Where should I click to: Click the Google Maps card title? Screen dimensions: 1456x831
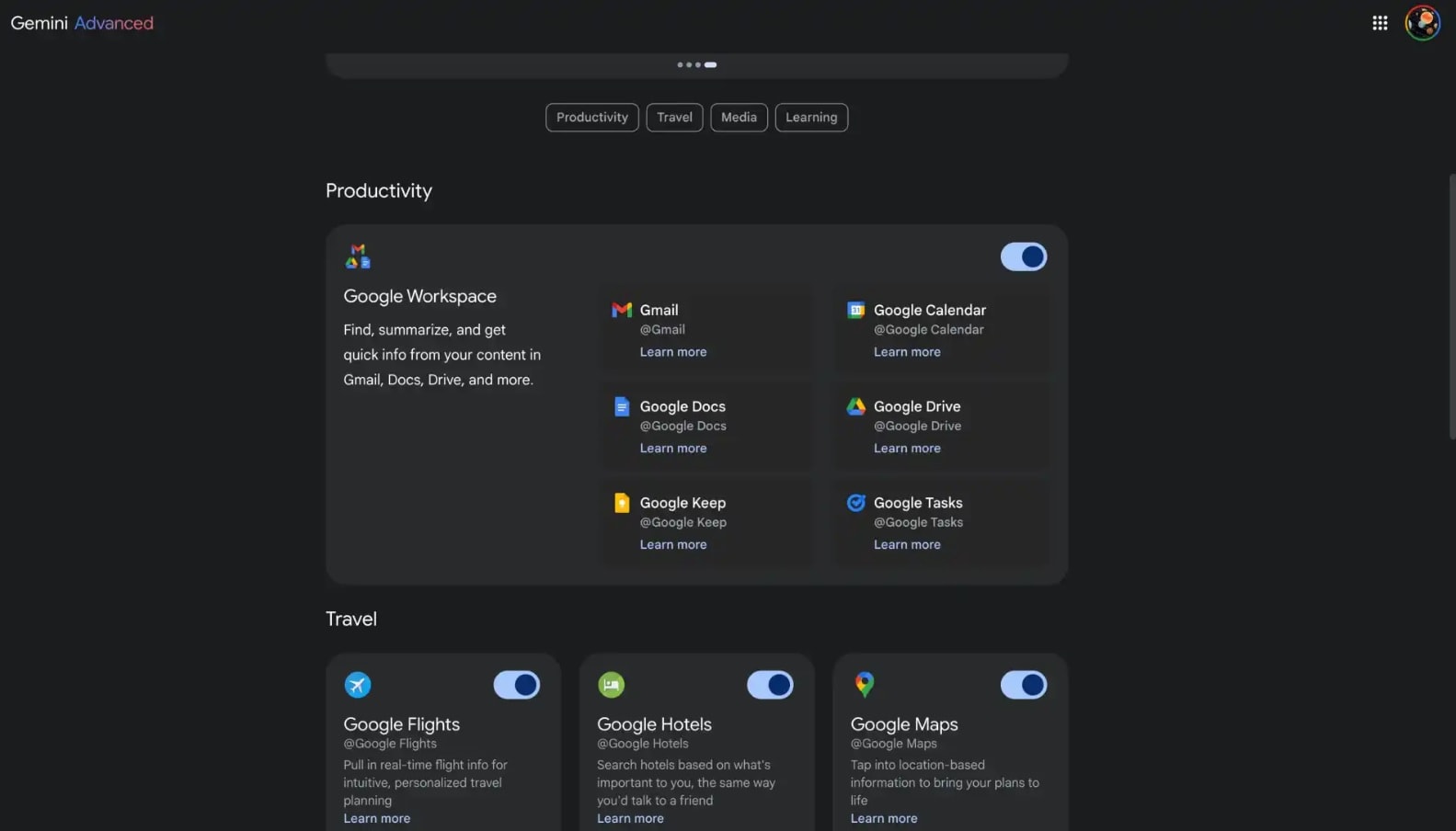[x=904, y=724]
